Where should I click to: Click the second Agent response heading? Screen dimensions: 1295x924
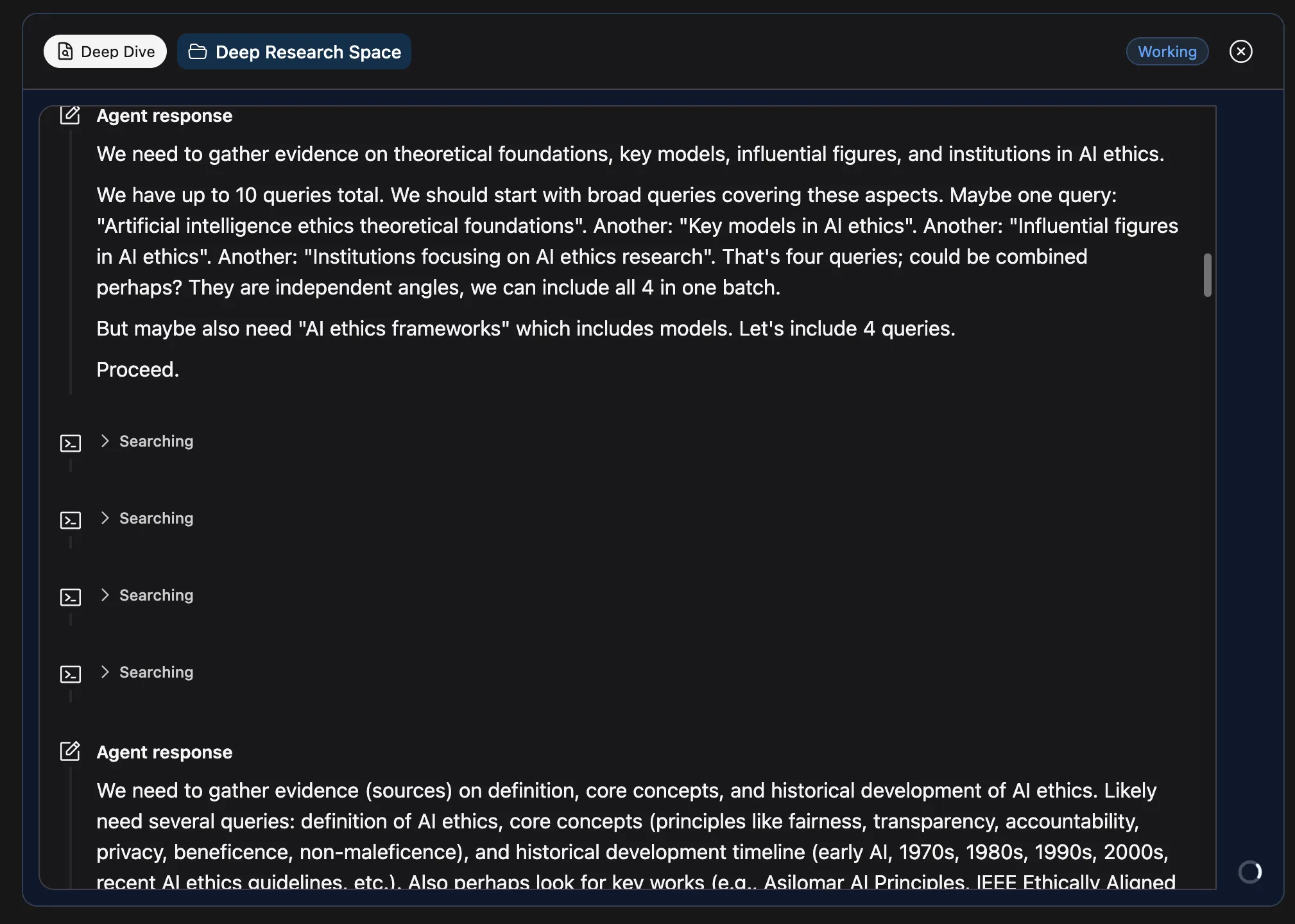(x=164, y=752)
